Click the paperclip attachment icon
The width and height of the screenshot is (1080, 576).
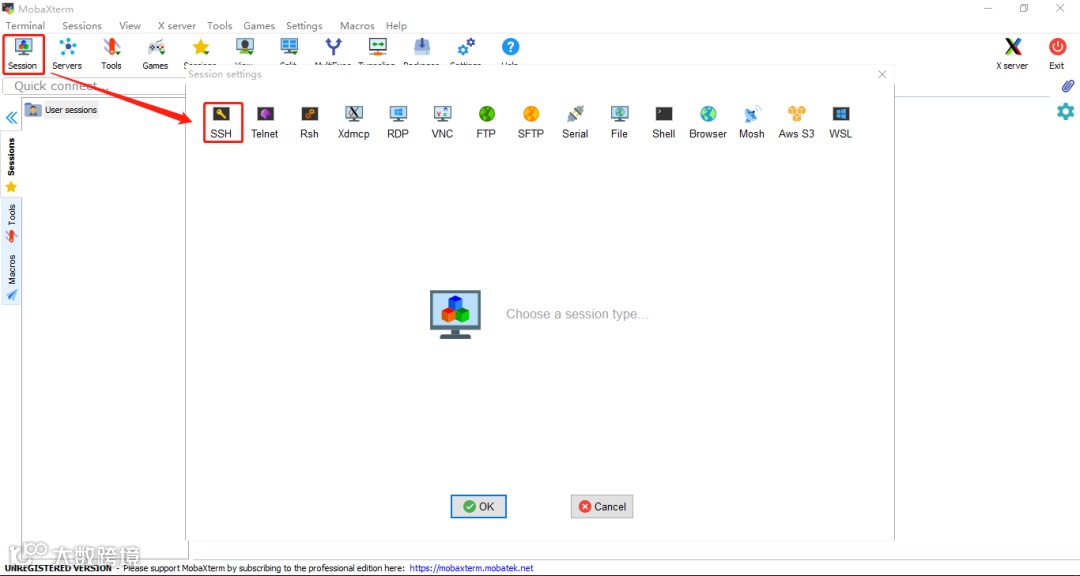coord(1066,87)
